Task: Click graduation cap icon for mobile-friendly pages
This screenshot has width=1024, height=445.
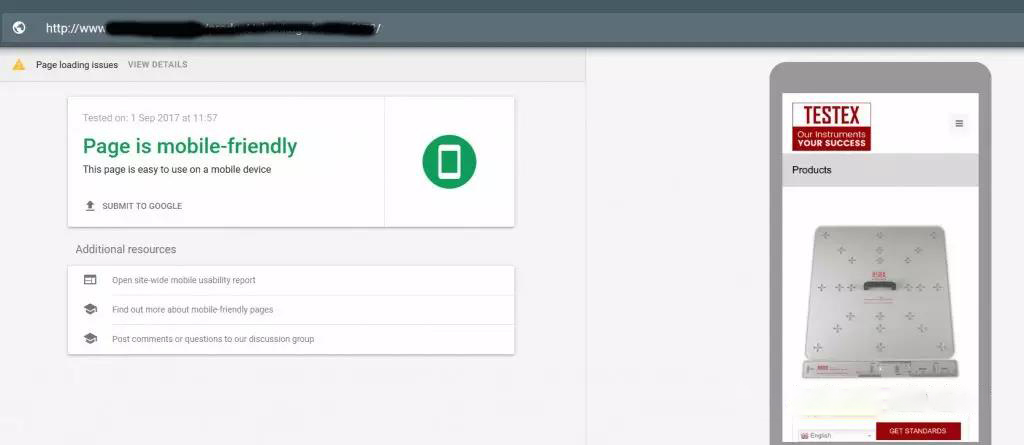Action: [90, 309]
